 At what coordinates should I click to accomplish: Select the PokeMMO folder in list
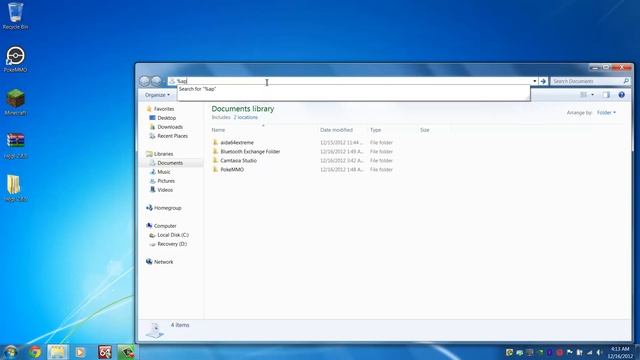232,169
